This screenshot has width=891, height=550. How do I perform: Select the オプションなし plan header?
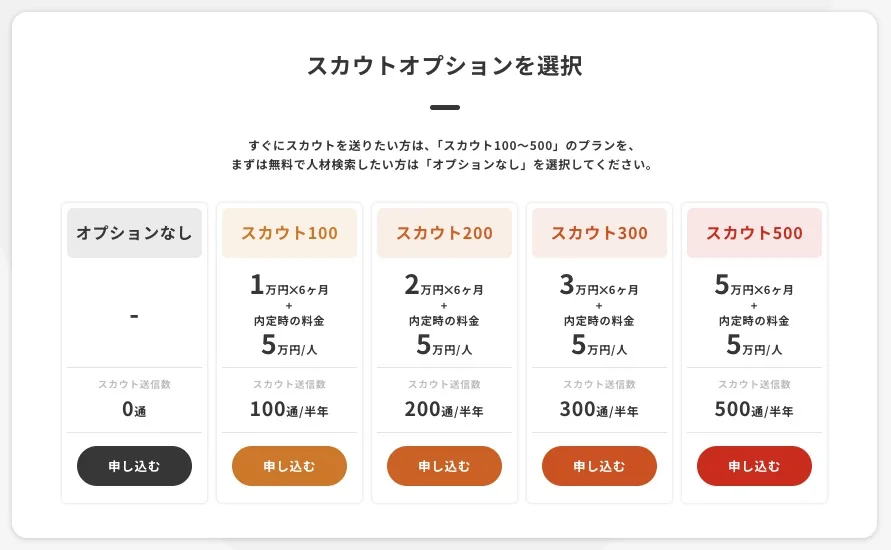point(134,233)
